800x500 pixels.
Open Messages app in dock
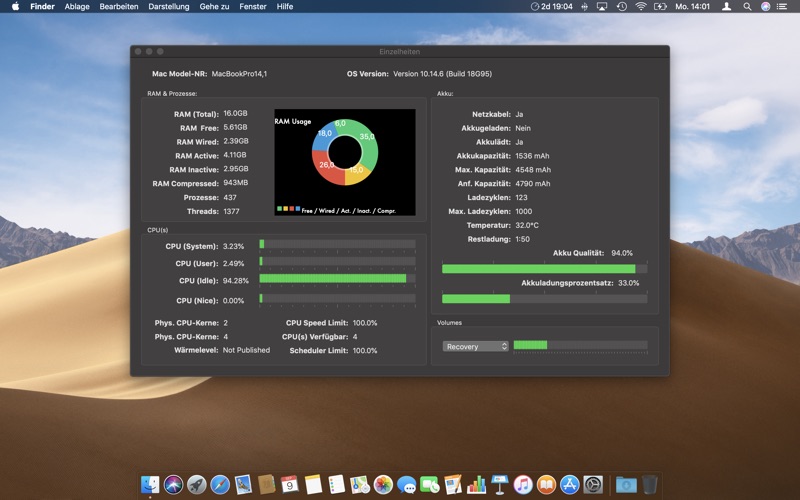407,485
